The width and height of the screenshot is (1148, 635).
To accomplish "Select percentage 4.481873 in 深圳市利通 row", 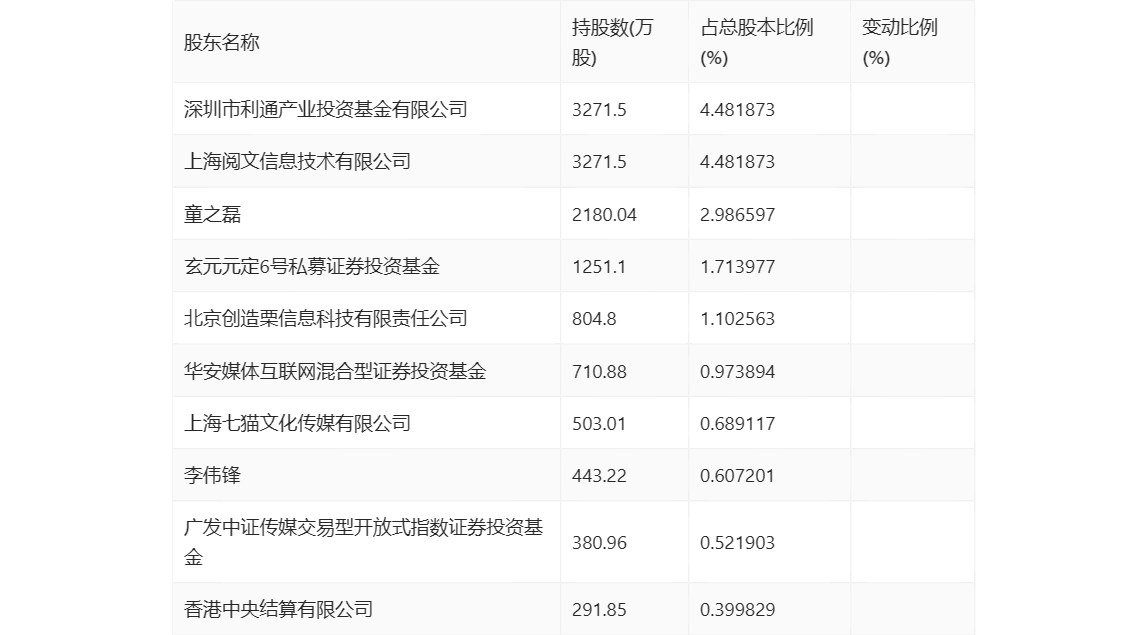I will [737, 109].
